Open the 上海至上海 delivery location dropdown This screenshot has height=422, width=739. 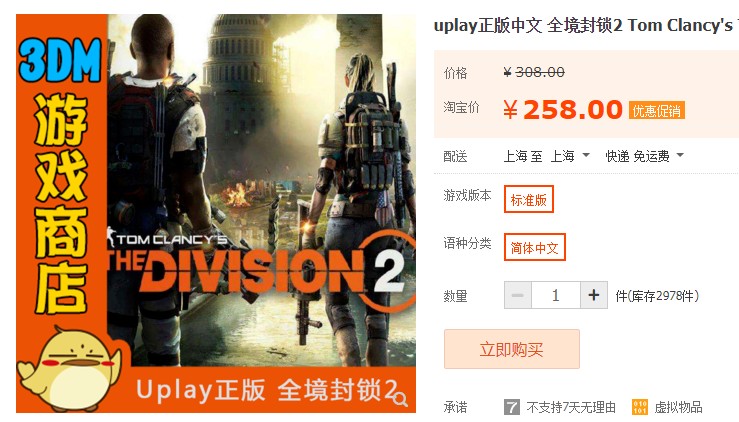pos(547,156)
